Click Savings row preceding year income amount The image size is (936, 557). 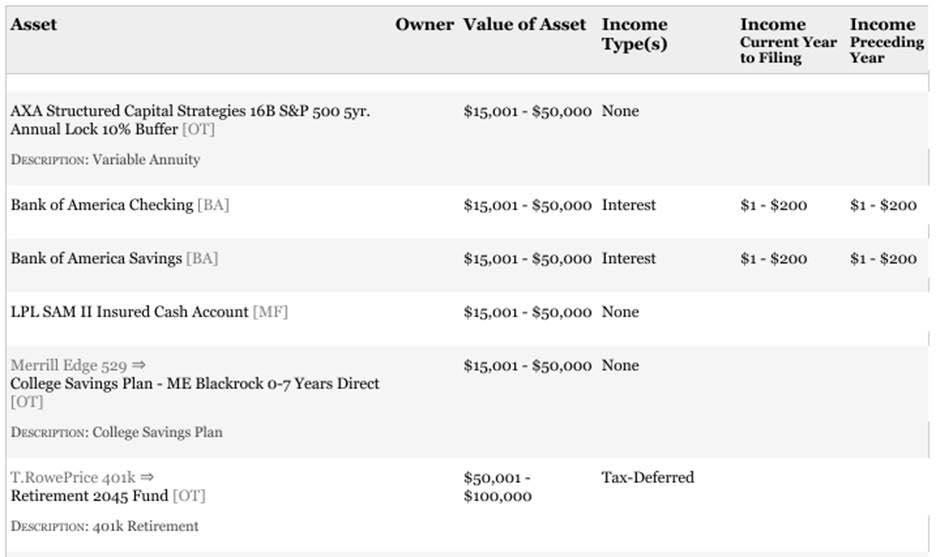click(x=883, y=259)
